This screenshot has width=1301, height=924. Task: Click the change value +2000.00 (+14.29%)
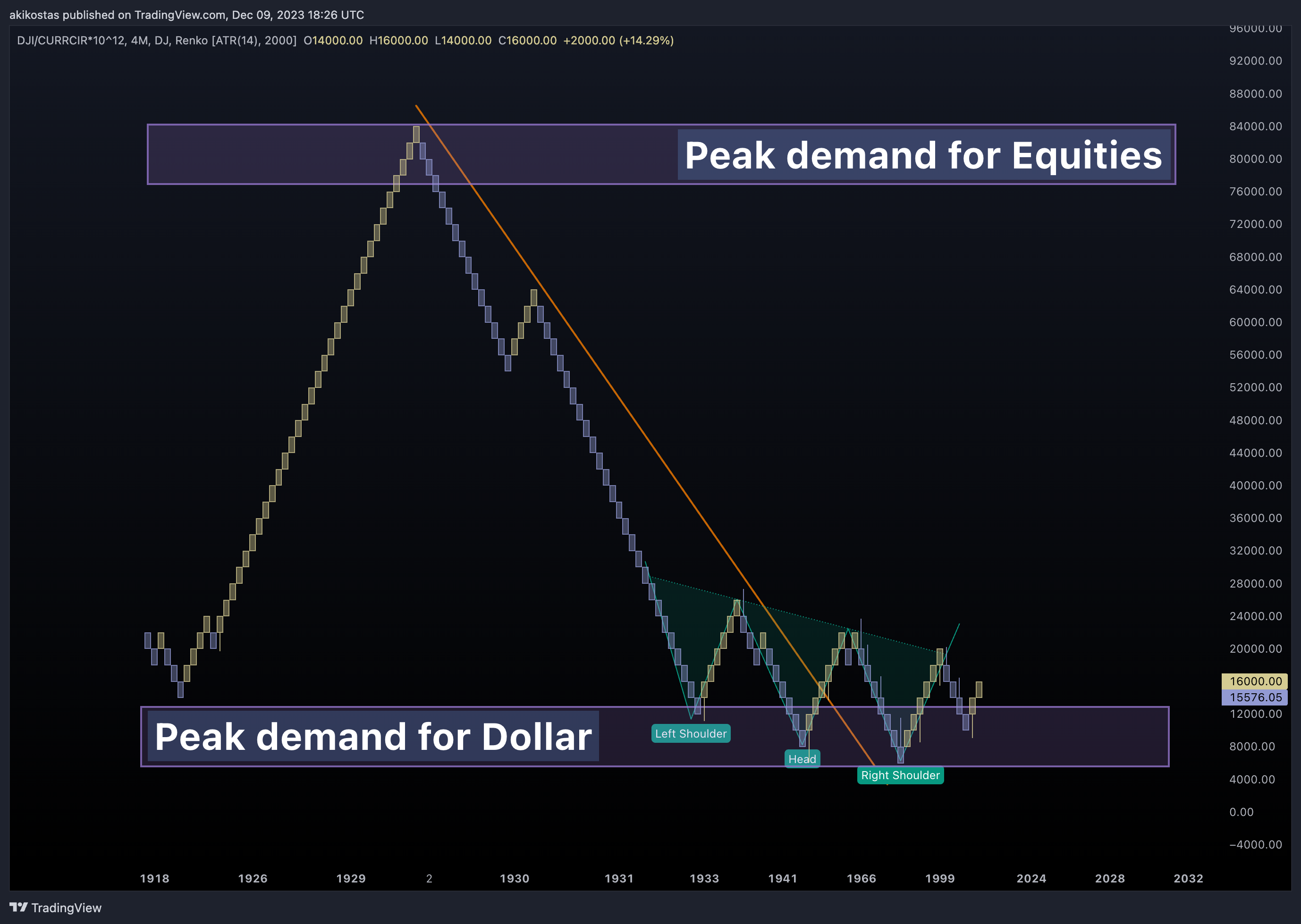point(618,41)
